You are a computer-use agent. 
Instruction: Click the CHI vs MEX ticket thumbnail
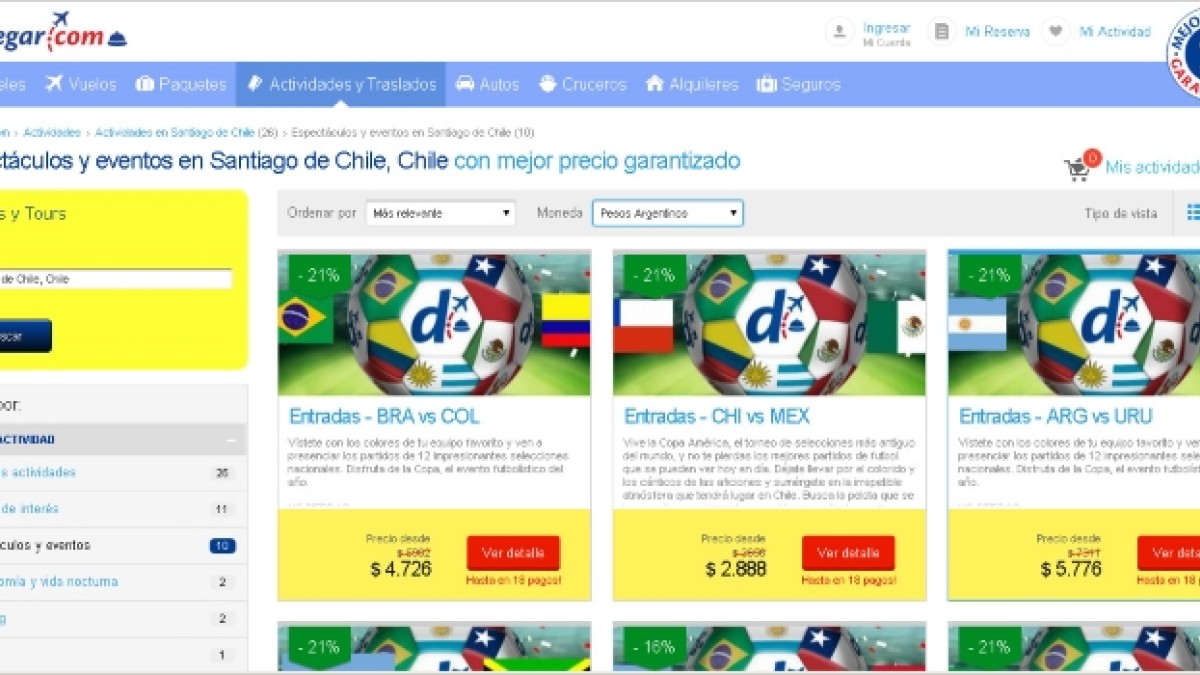point(769,323)
